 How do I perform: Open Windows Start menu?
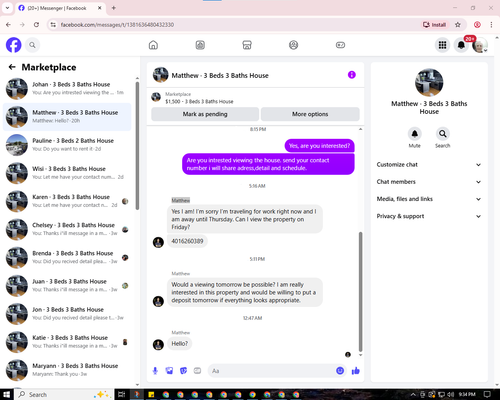point(6,395)
